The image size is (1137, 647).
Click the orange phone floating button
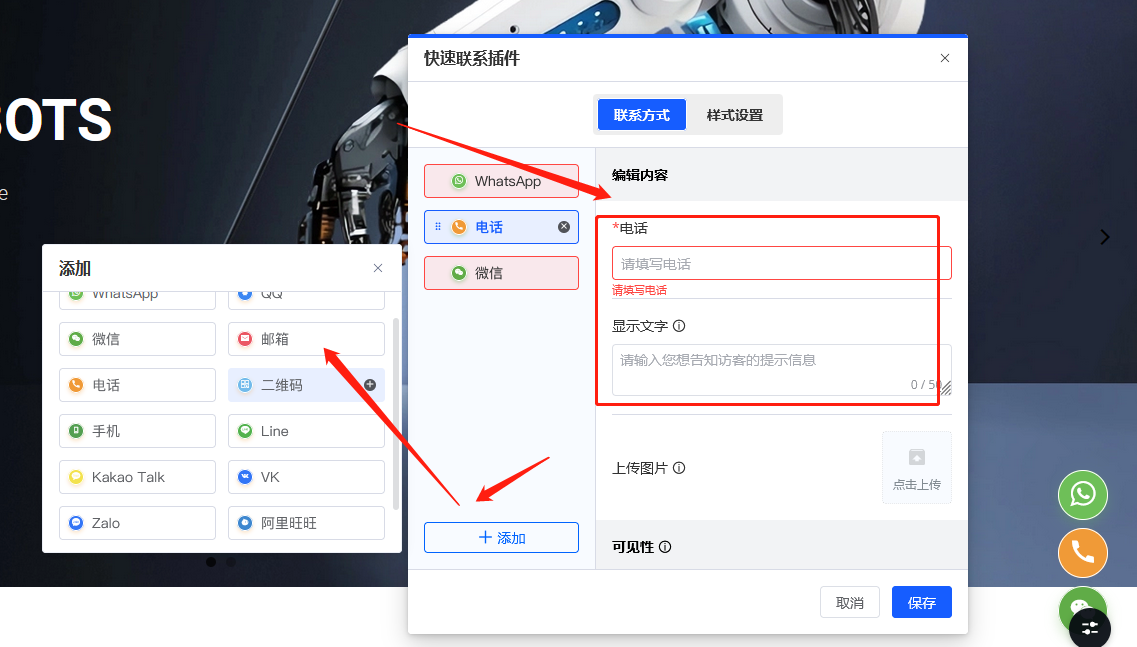[1083, 552]
